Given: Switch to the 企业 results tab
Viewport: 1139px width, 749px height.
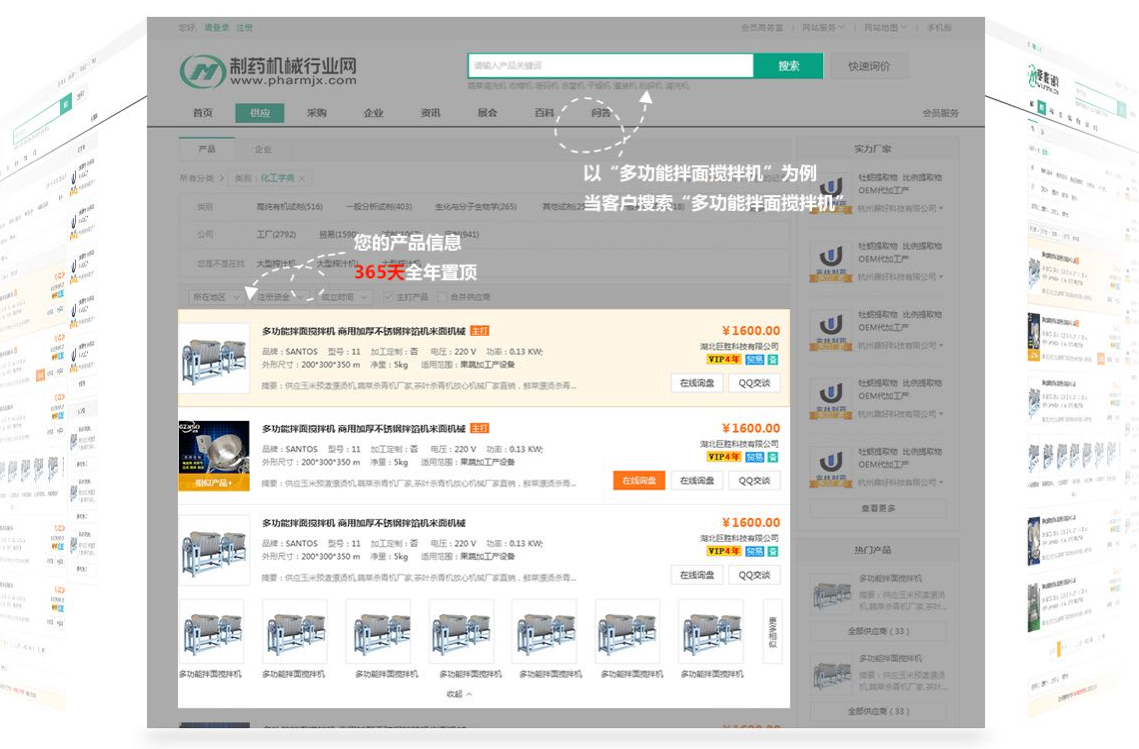Looking at the screenshot, I should click(x=263, y=149).
